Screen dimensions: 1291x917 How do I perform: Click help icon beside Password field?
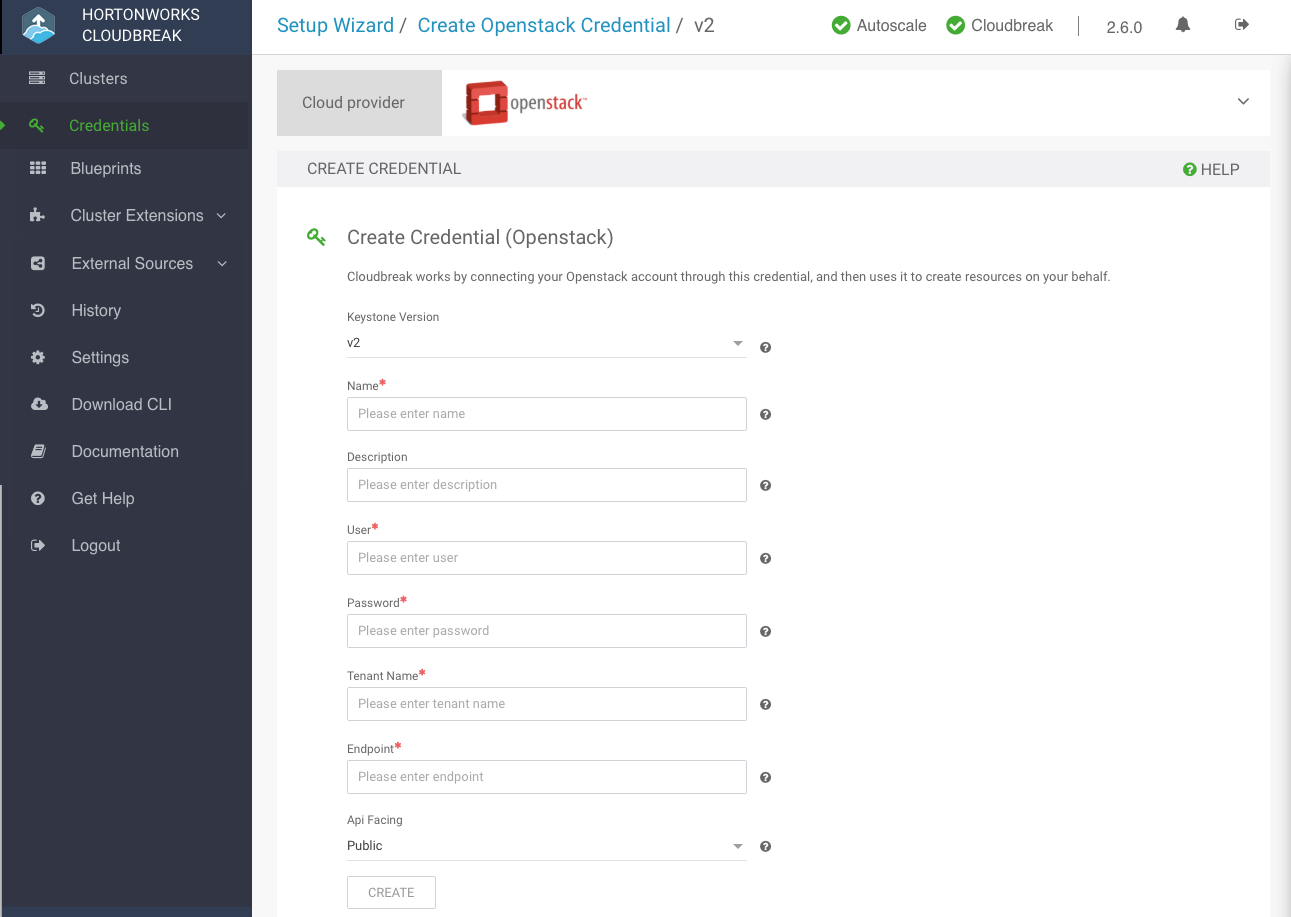(765, 631)
